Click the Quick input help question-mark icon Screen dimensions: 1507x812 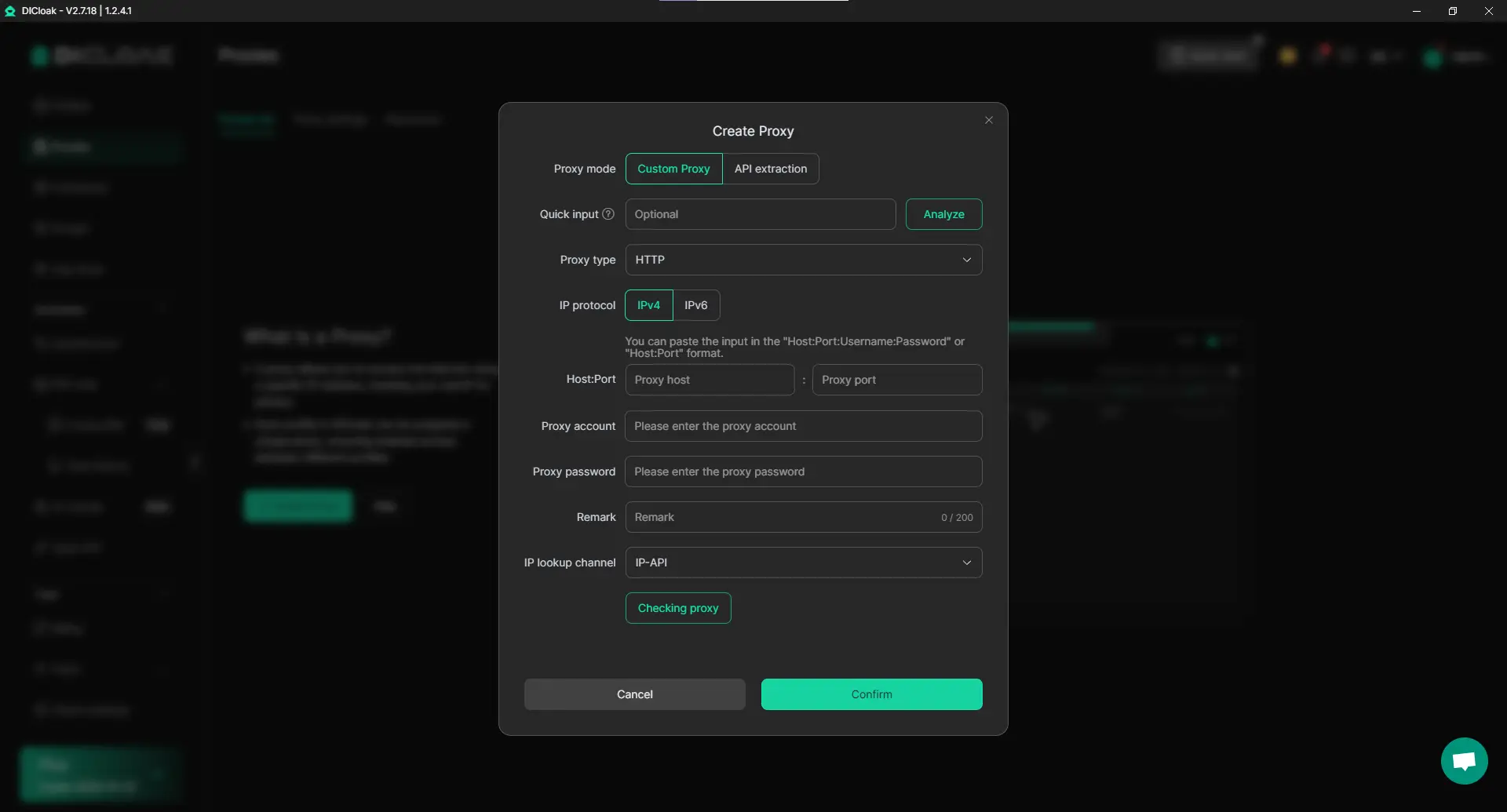(608, 214)
